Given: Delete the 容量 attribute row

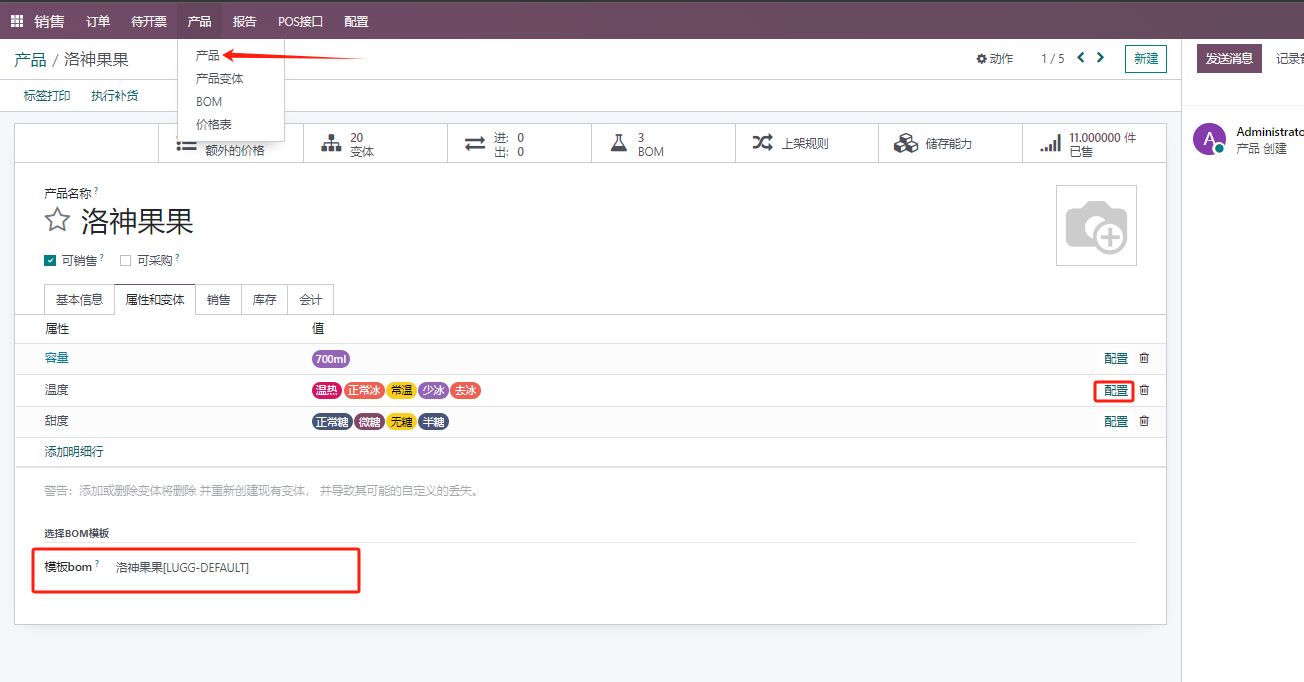Looking at the screenshot, I should tap(1145, 358).
